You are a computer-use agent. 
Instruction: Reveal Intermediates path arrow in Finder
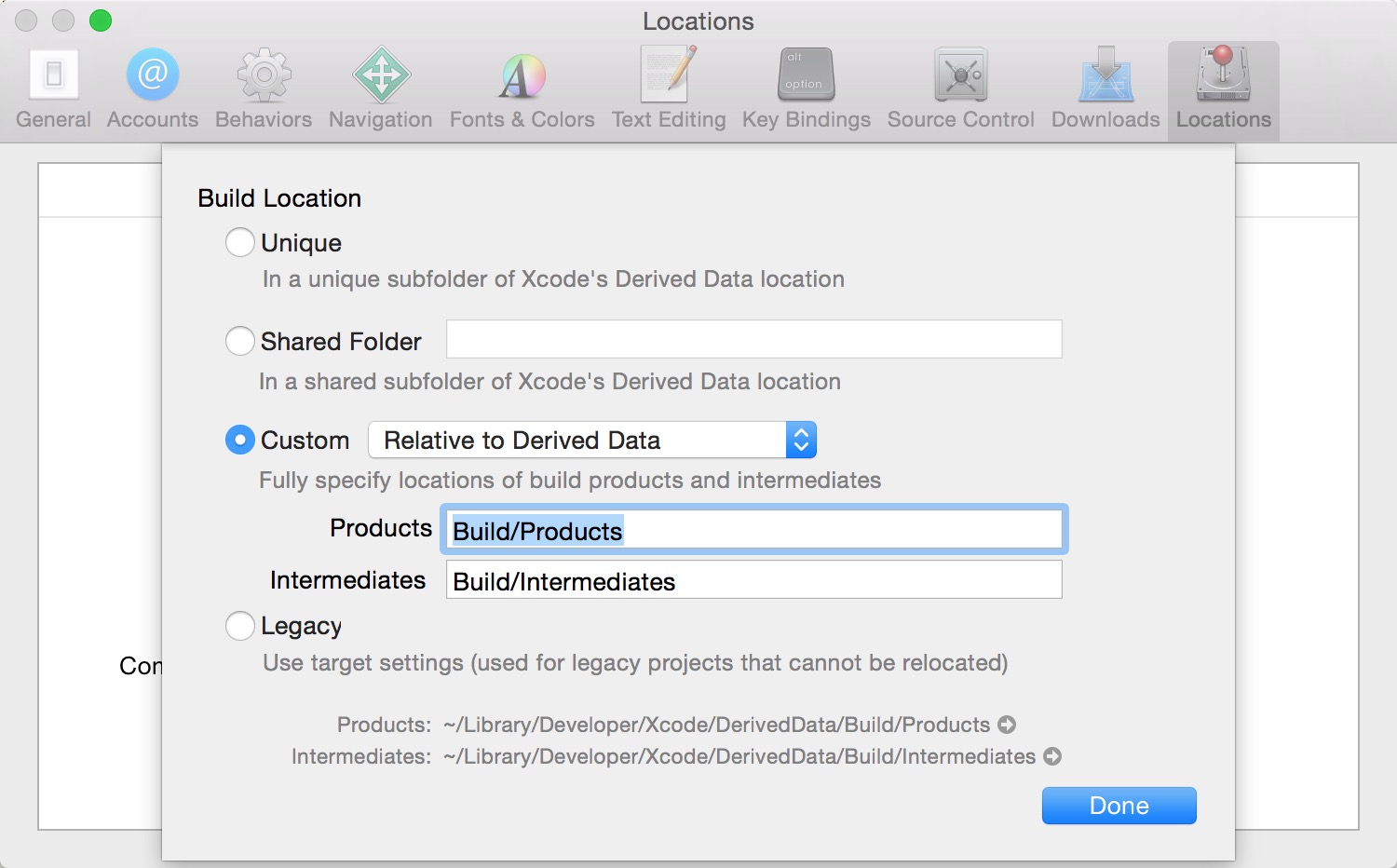coord(1052,756)
